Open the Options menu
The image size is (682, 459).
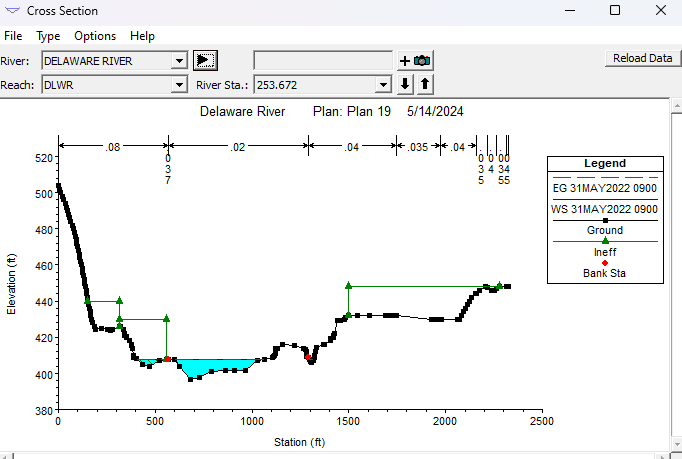tap(95, 36)
